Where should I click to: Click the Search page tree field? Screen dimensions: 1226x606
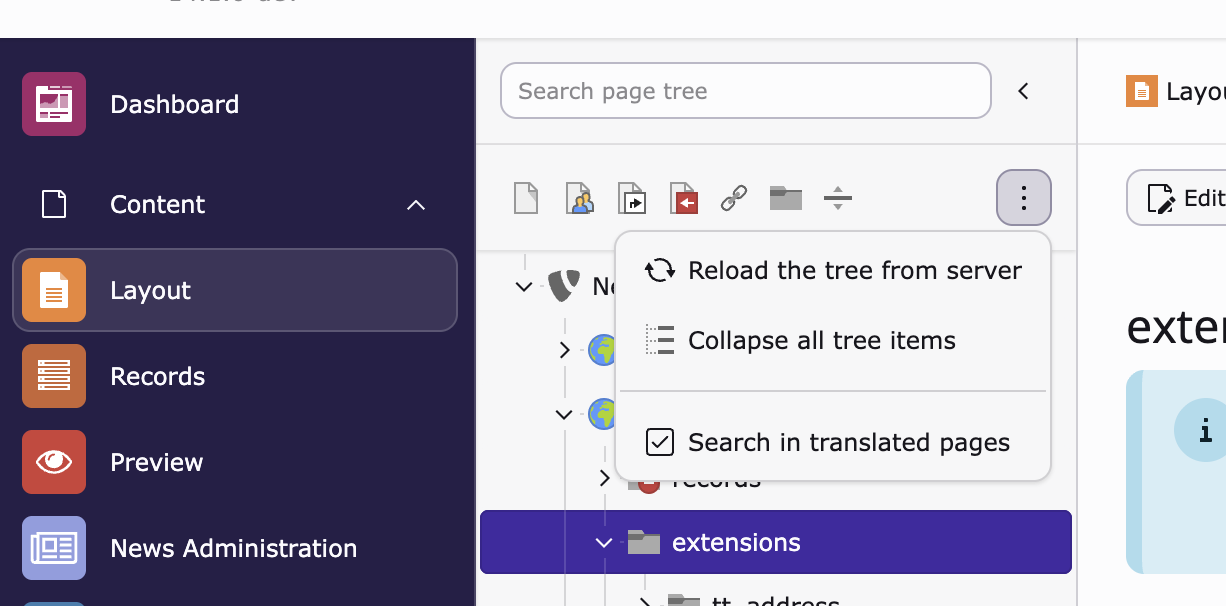(x=745, y=91)
